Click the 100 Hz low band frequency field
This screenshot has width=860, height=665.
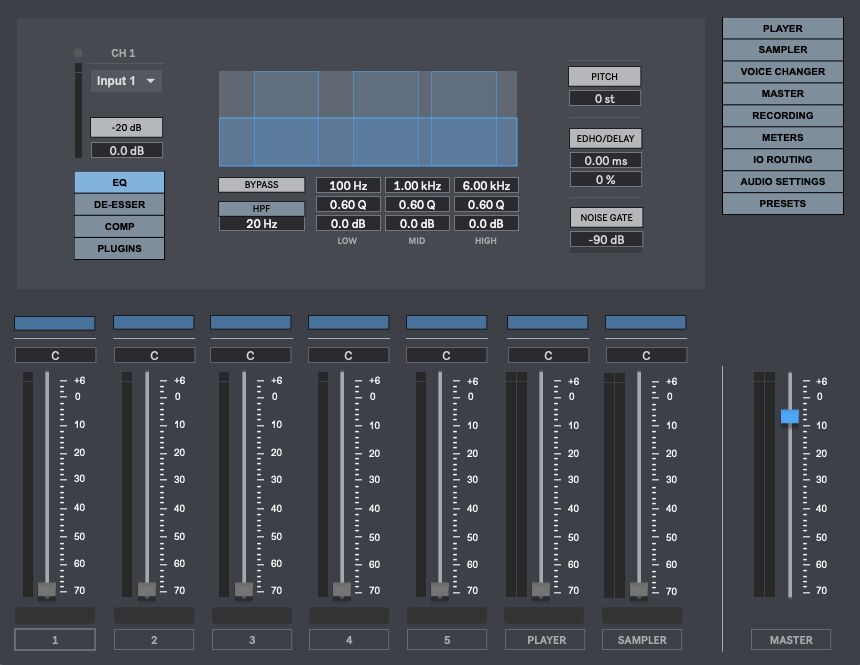click(347, 185)
